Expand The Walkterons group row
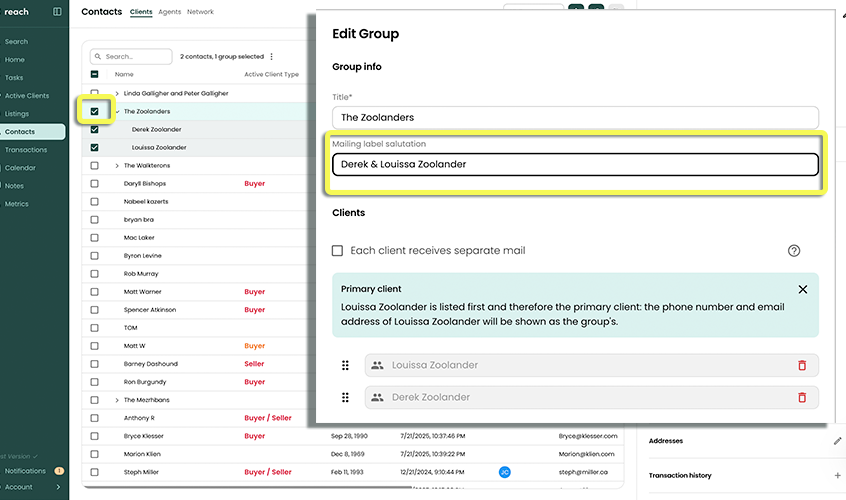The height and width of the screenshot is (500, 846). (x=117, y=166)
